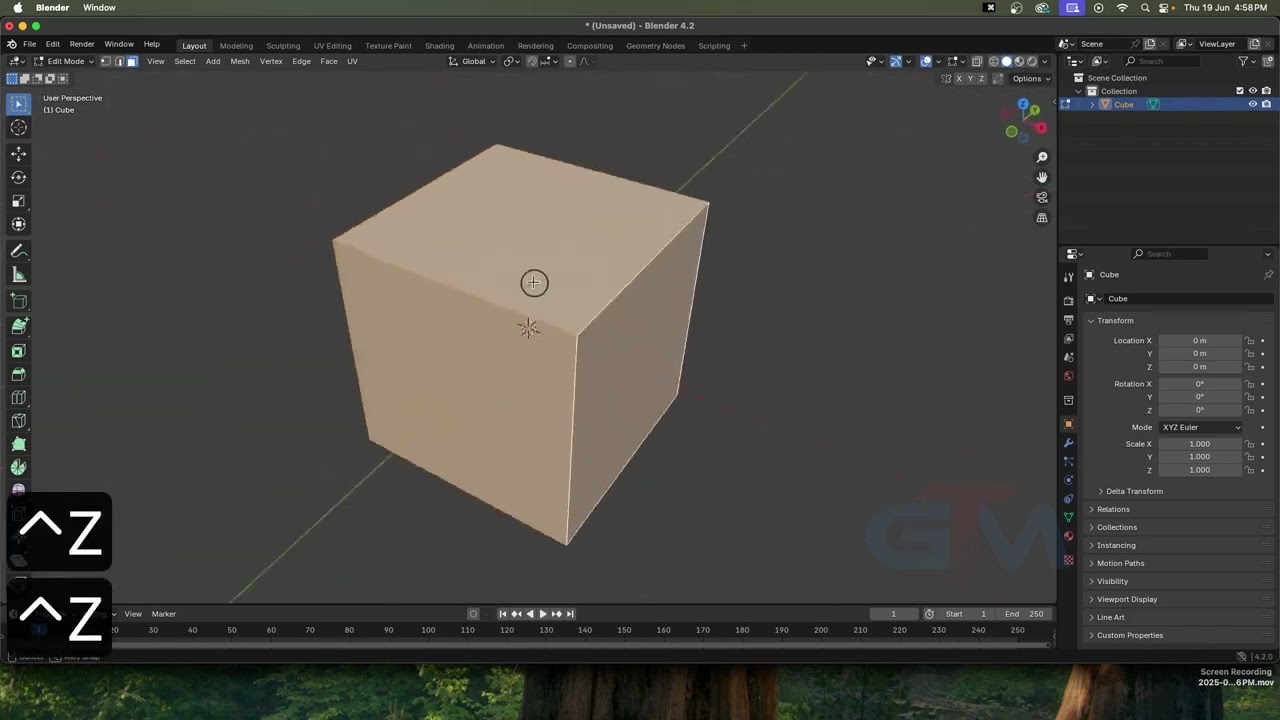
Task: Select the Annotate pencil tool
Action: [x=18, y=251]
